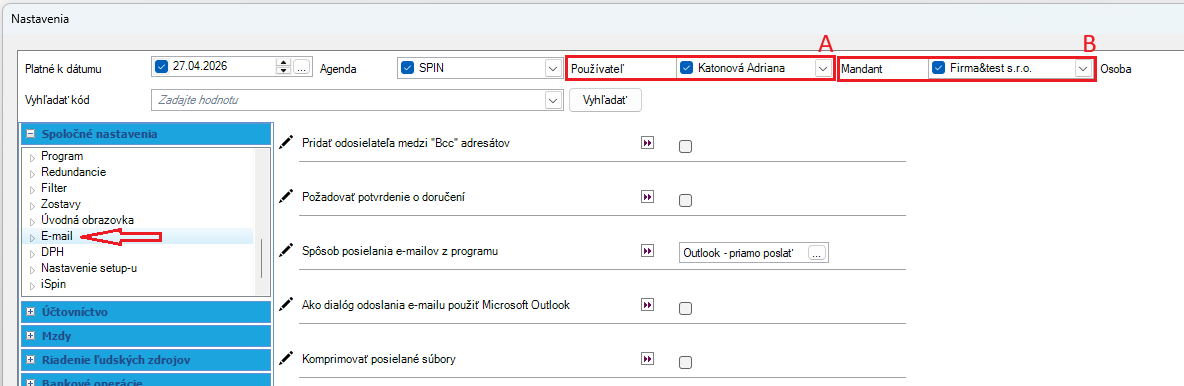Click the settings tree vertical scrollbar thumb
Viewport: 1184px width, 386px height.
click(x=261, y=259)
